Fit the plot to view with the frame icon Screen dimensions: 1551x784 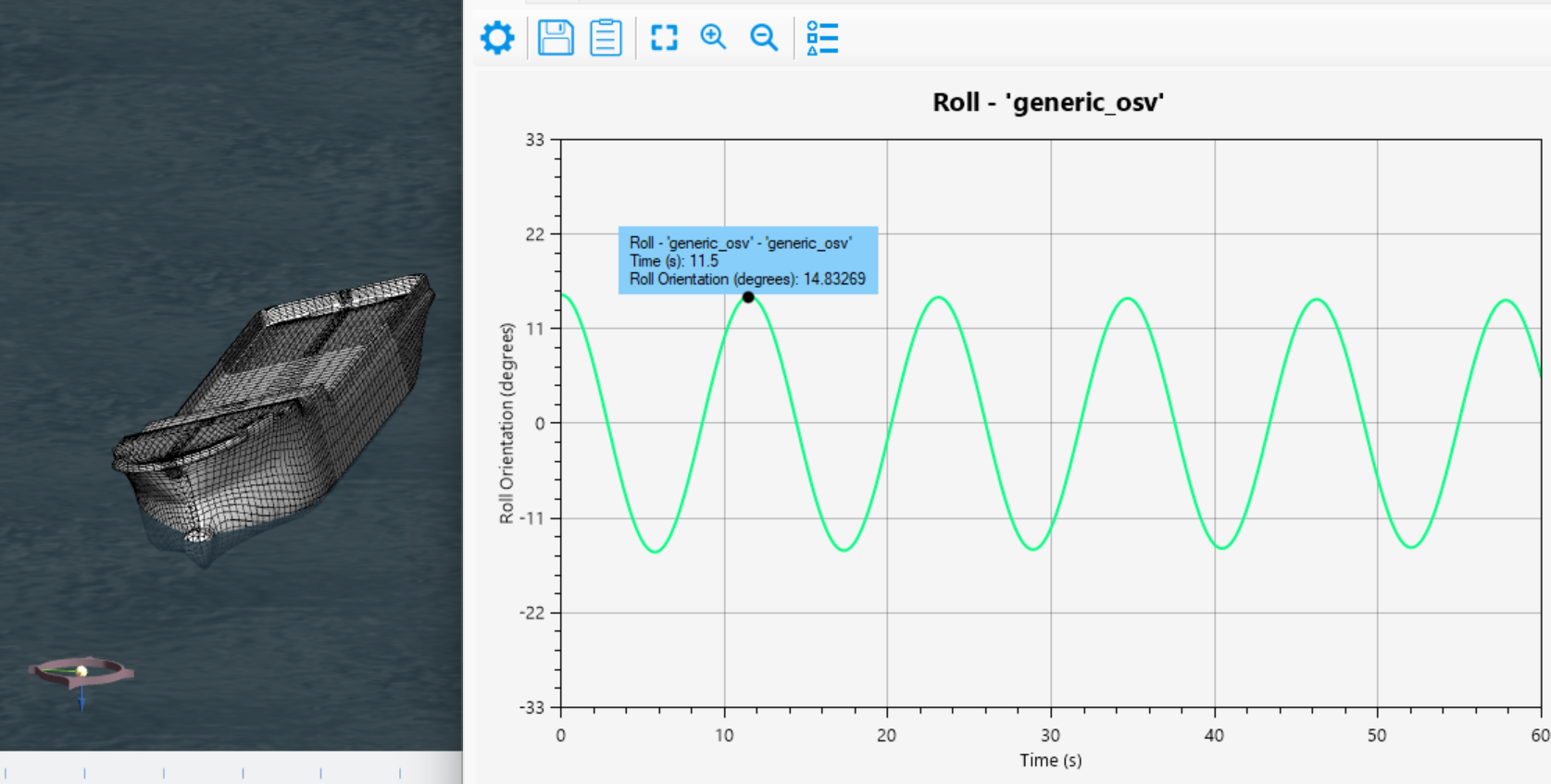pos(664,38)
